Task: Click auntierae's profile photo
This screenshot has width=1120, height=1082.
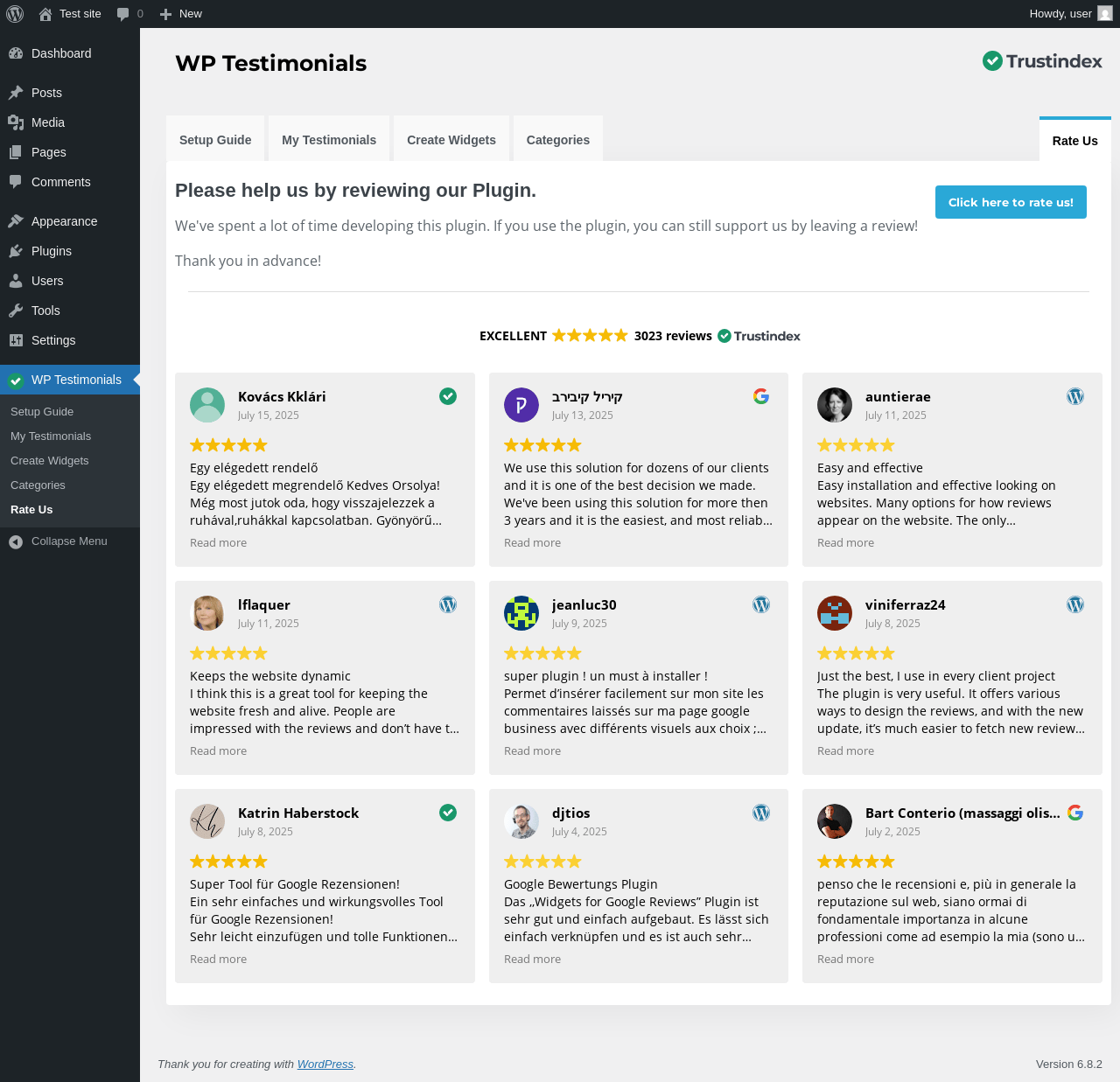Action: click(835, 405)
